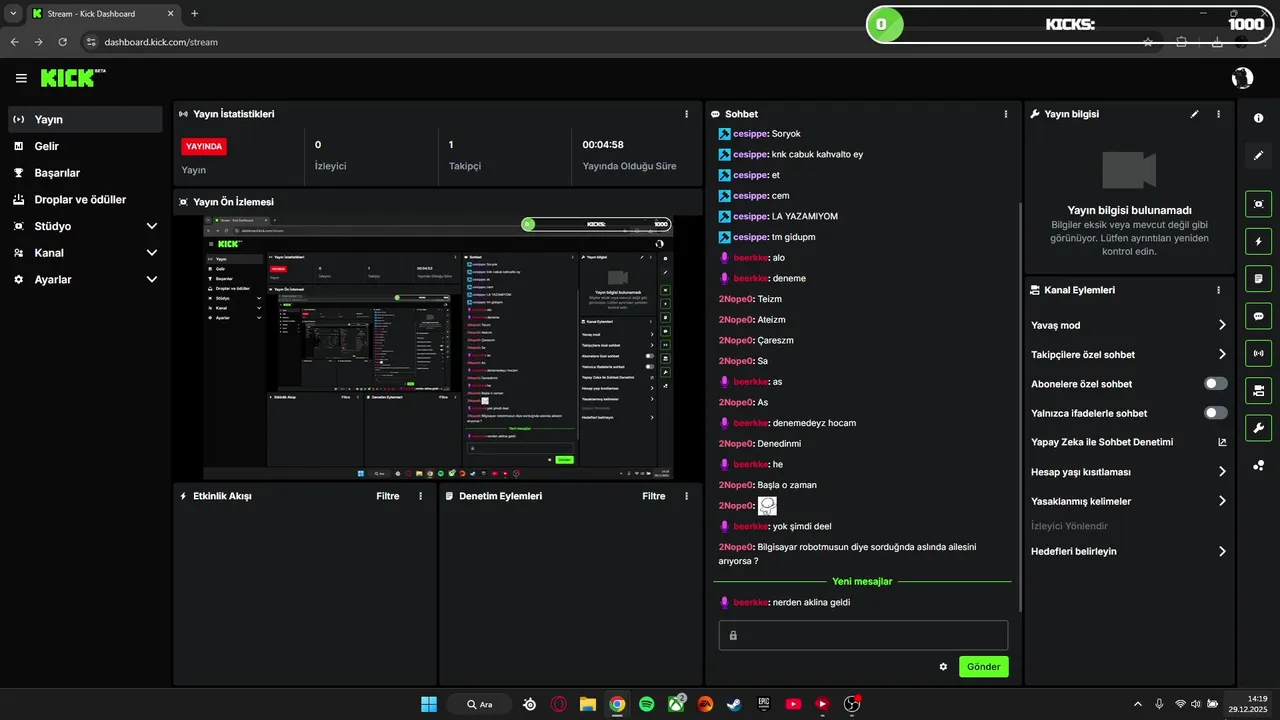The width and height of the screenshot is (1280, 720).
Task: Toggle the lightning activity feed icon in right rail
Action: (1258, 241)
